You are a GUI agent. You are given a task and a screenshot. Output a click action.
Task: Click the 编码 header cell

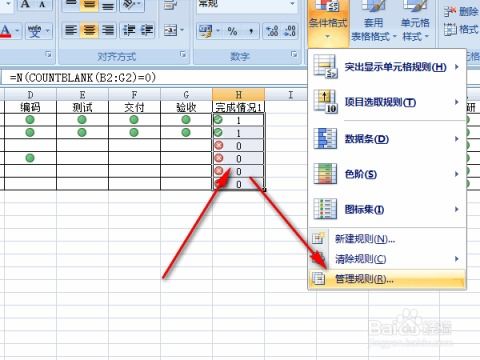pyautogui.click(x=30, y=107)
